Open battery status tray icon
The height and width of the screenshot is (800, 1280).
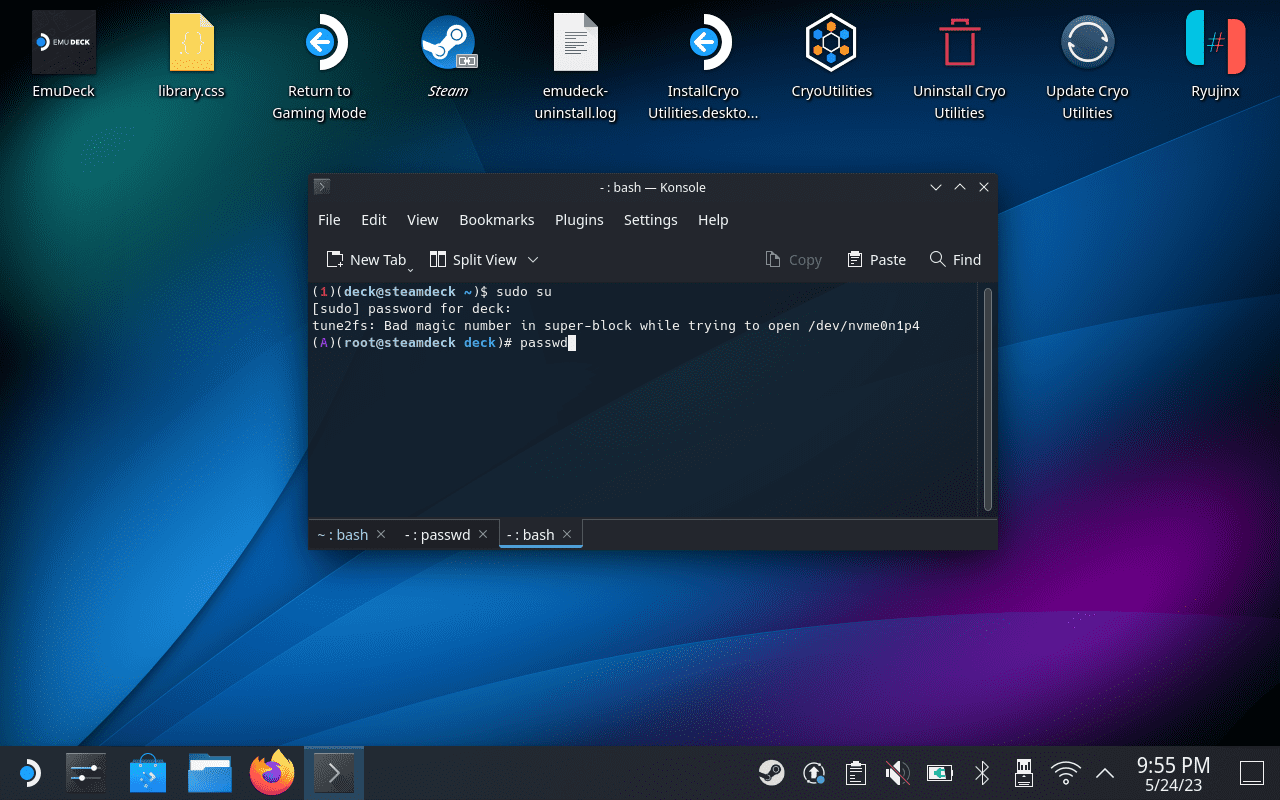pyautogui.click(x=940, y=772)
